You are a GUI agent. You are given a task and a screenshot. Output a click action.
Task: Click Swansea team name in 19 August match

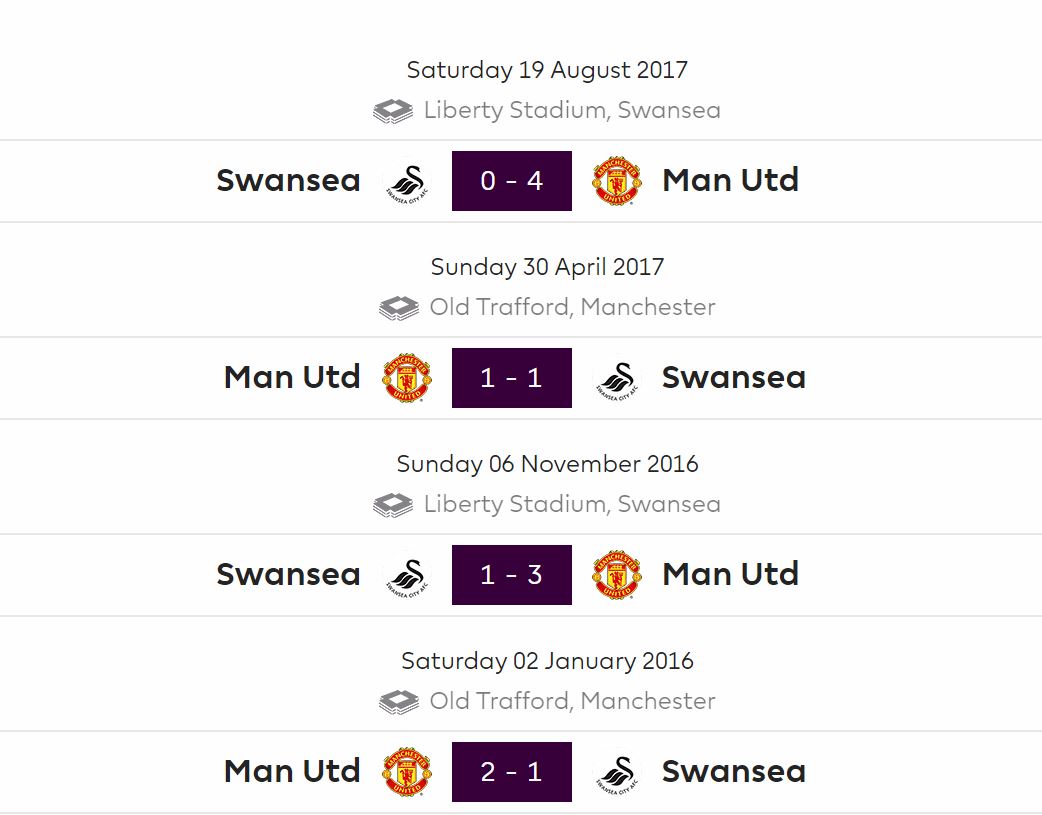click(x=288, y=180)
